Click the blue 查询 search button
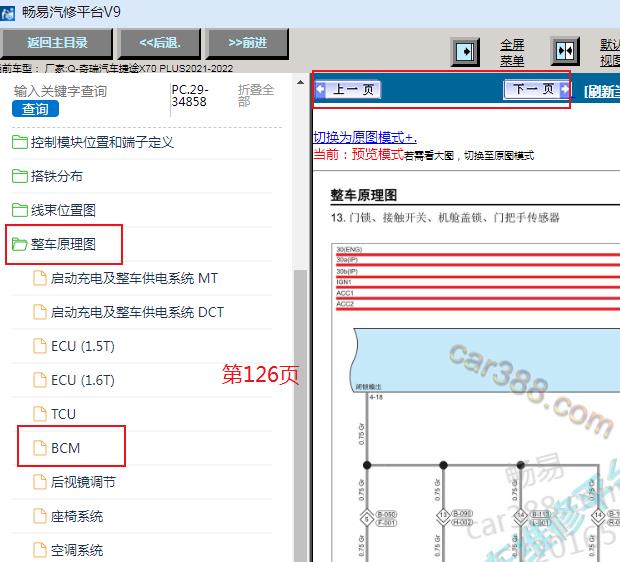 (x=35, y=109)
